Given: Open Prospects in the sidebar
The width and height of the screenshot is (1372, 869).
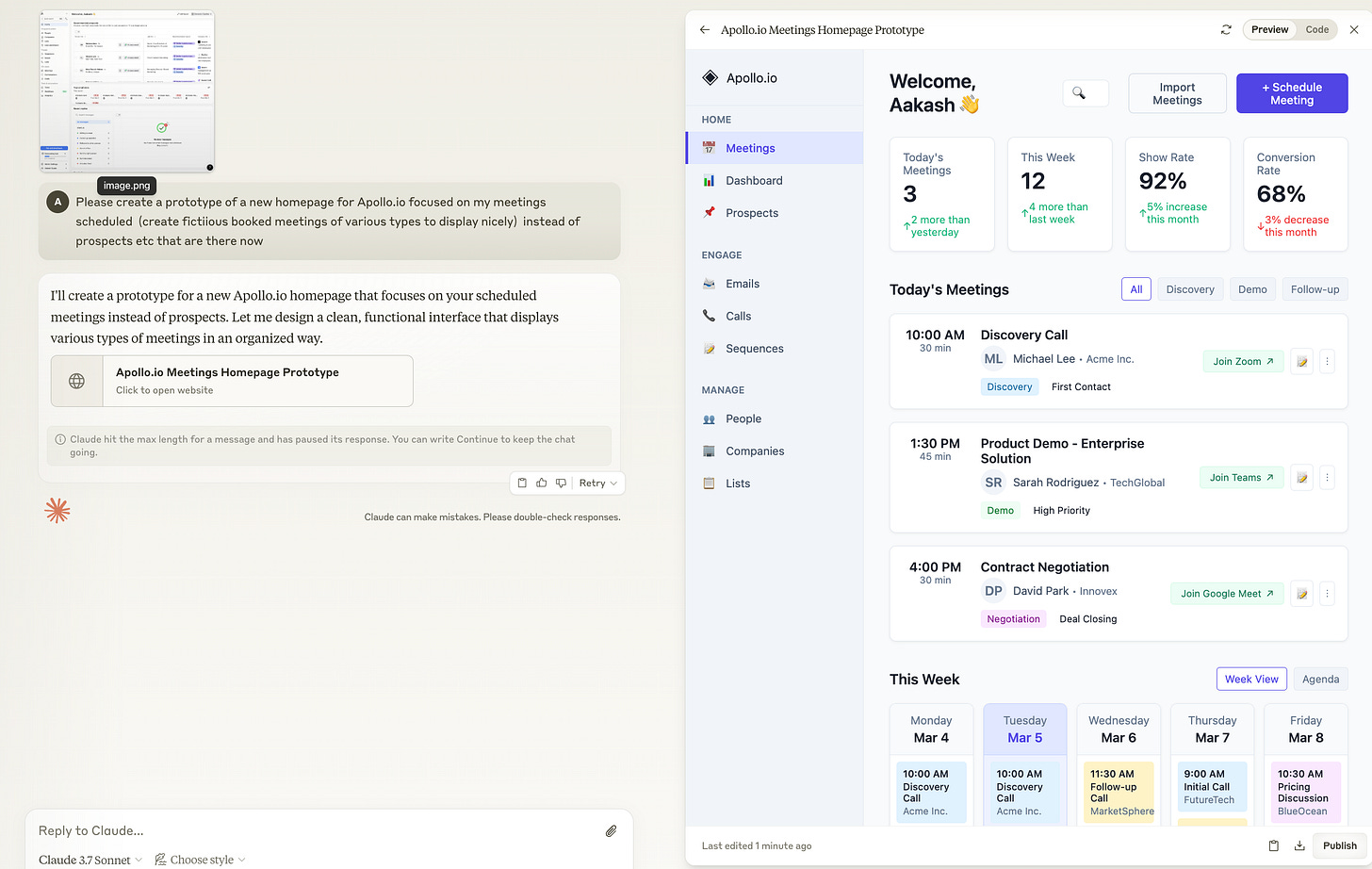Looking at the screenshot, I should pyautogui.click(x=775, y=213).
